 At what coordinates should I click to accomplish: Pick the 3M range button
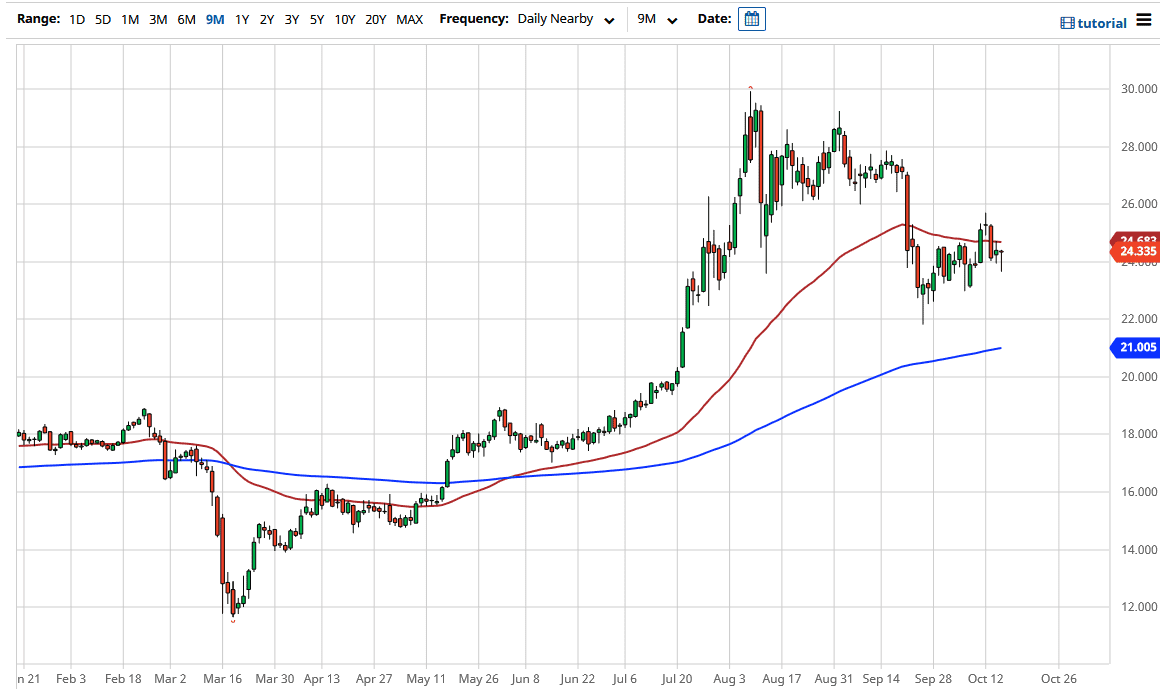coord(158,19)
